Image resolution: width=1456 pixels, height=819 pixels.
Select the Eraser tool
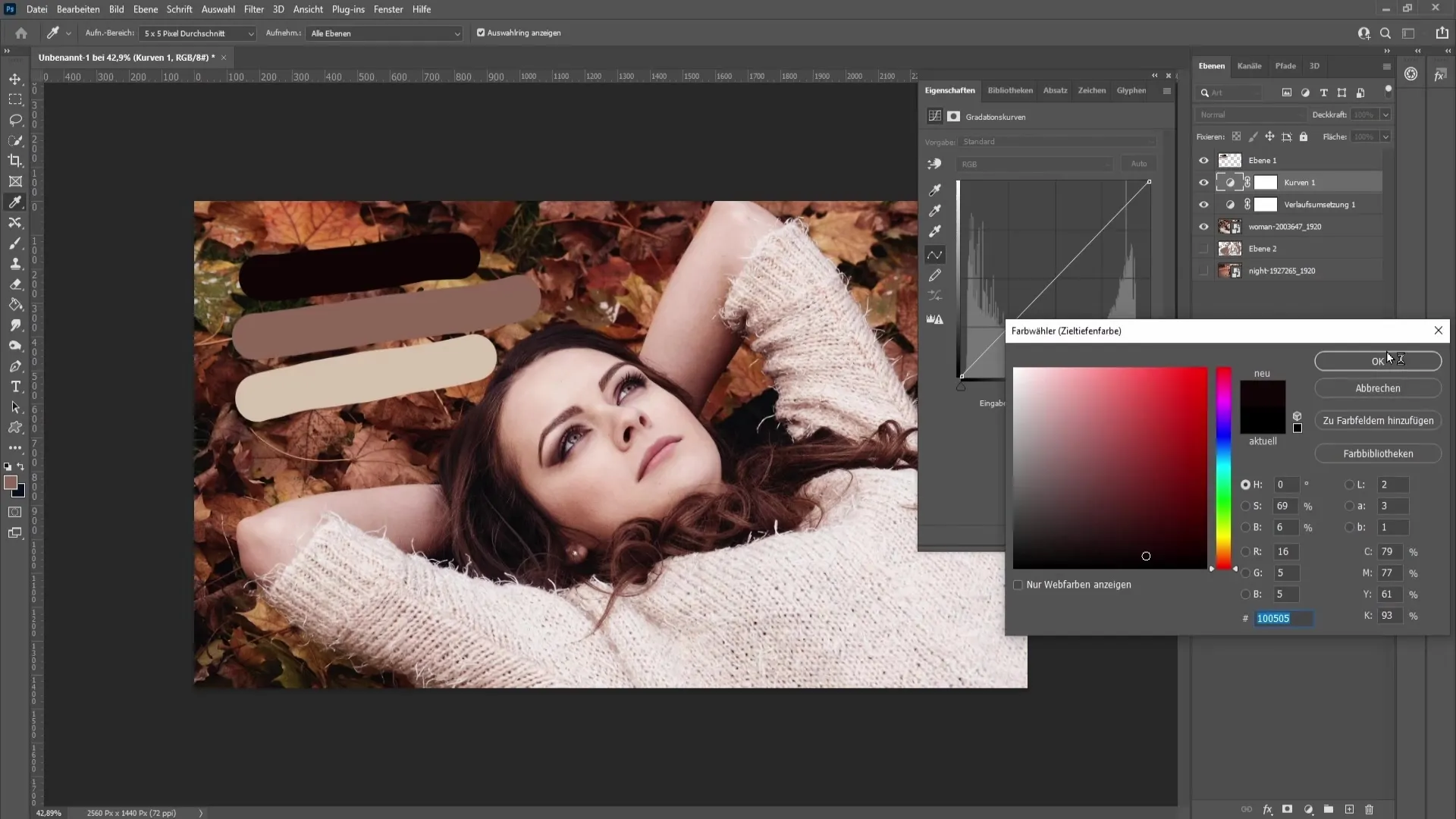point(15,284)
